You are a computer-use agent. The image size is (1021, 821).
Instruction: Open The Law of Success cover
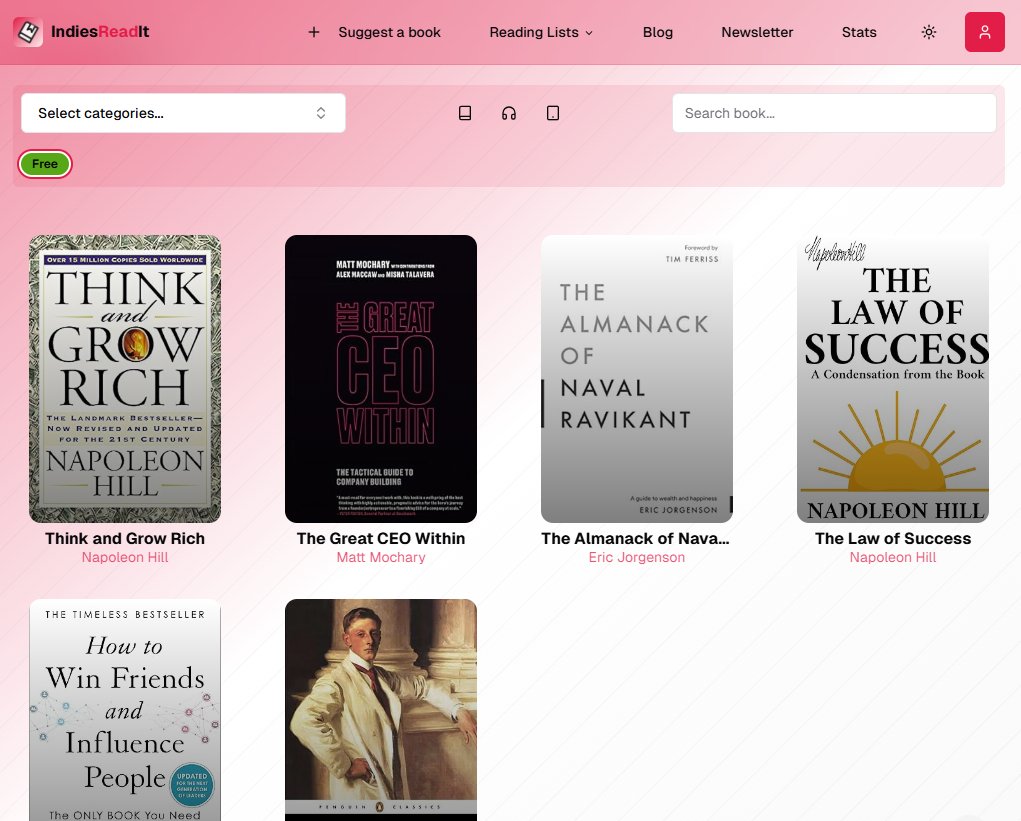pos(893,379)
